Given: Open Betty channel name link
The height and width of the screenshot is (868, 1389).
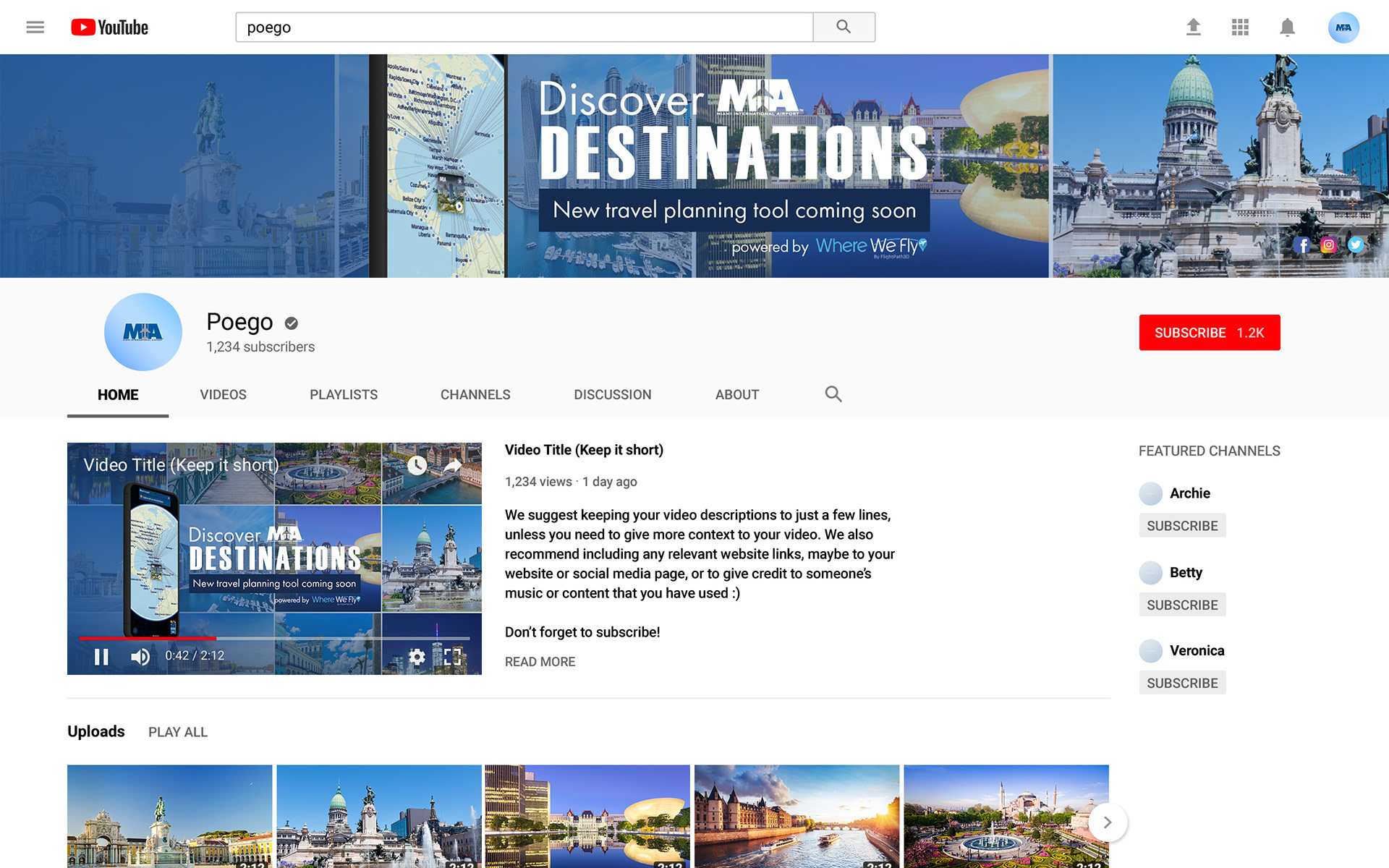Looking at the screenshot, I should click(x=1186, y=573).
